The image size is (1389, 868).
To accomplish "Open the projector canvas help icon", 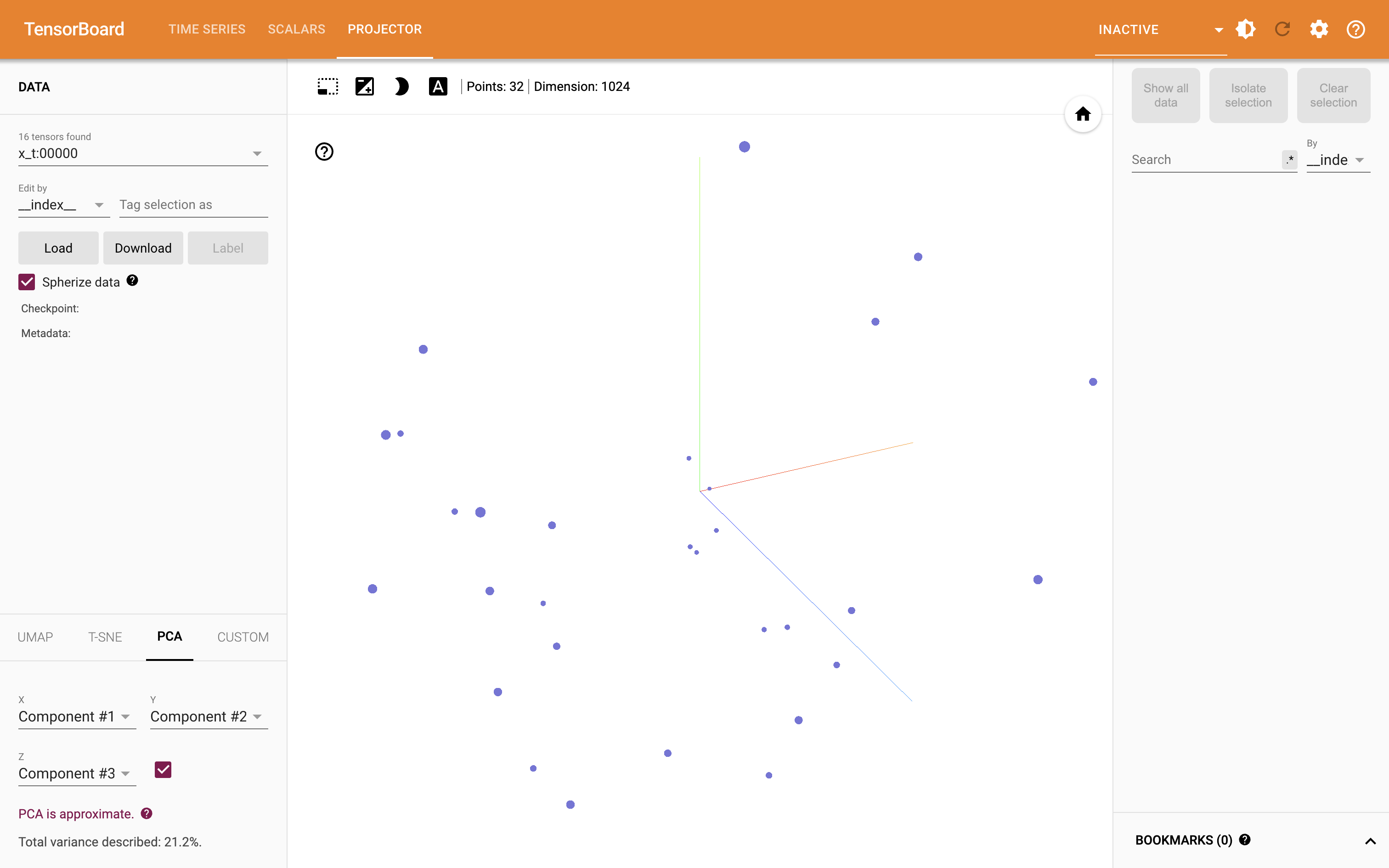I will click(324, 152).
